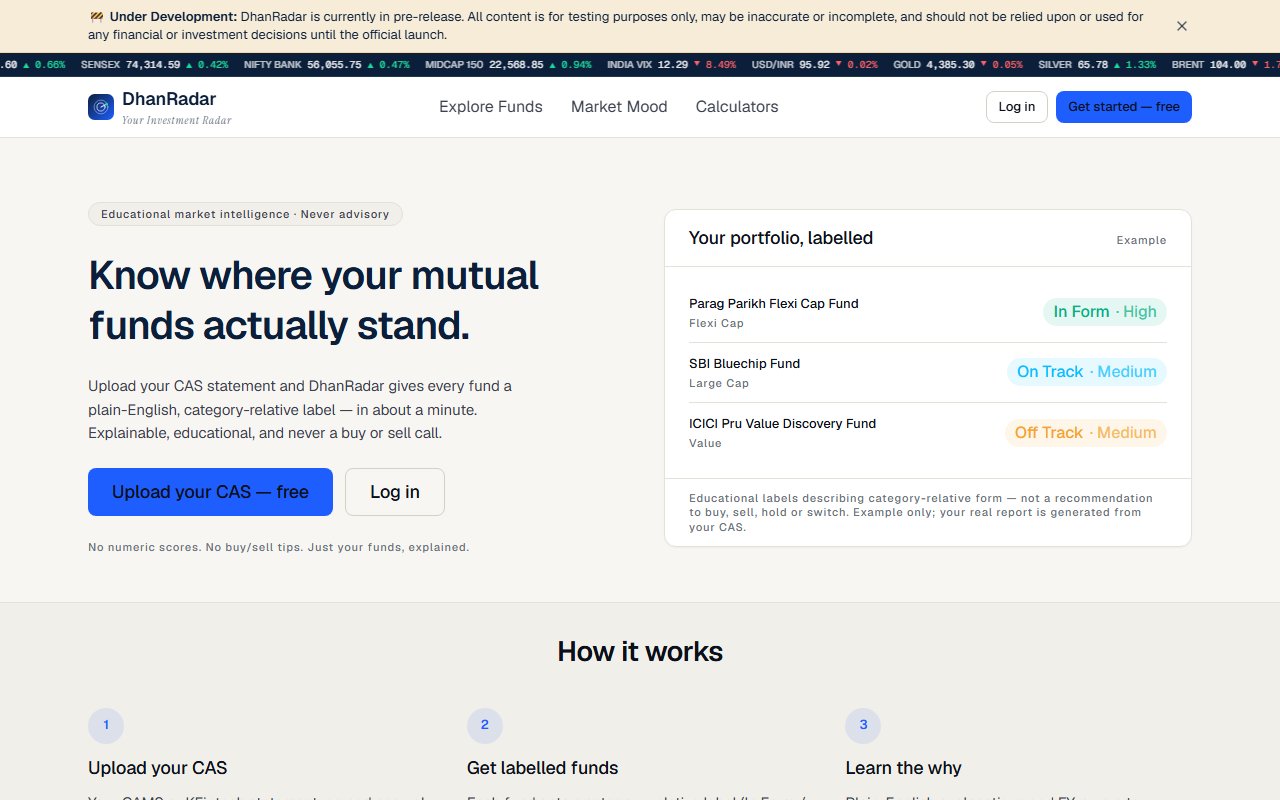Screen dimensions: 1280x800
Task: Select the SBI Bluechip Fund row
Action: [928, 372]
